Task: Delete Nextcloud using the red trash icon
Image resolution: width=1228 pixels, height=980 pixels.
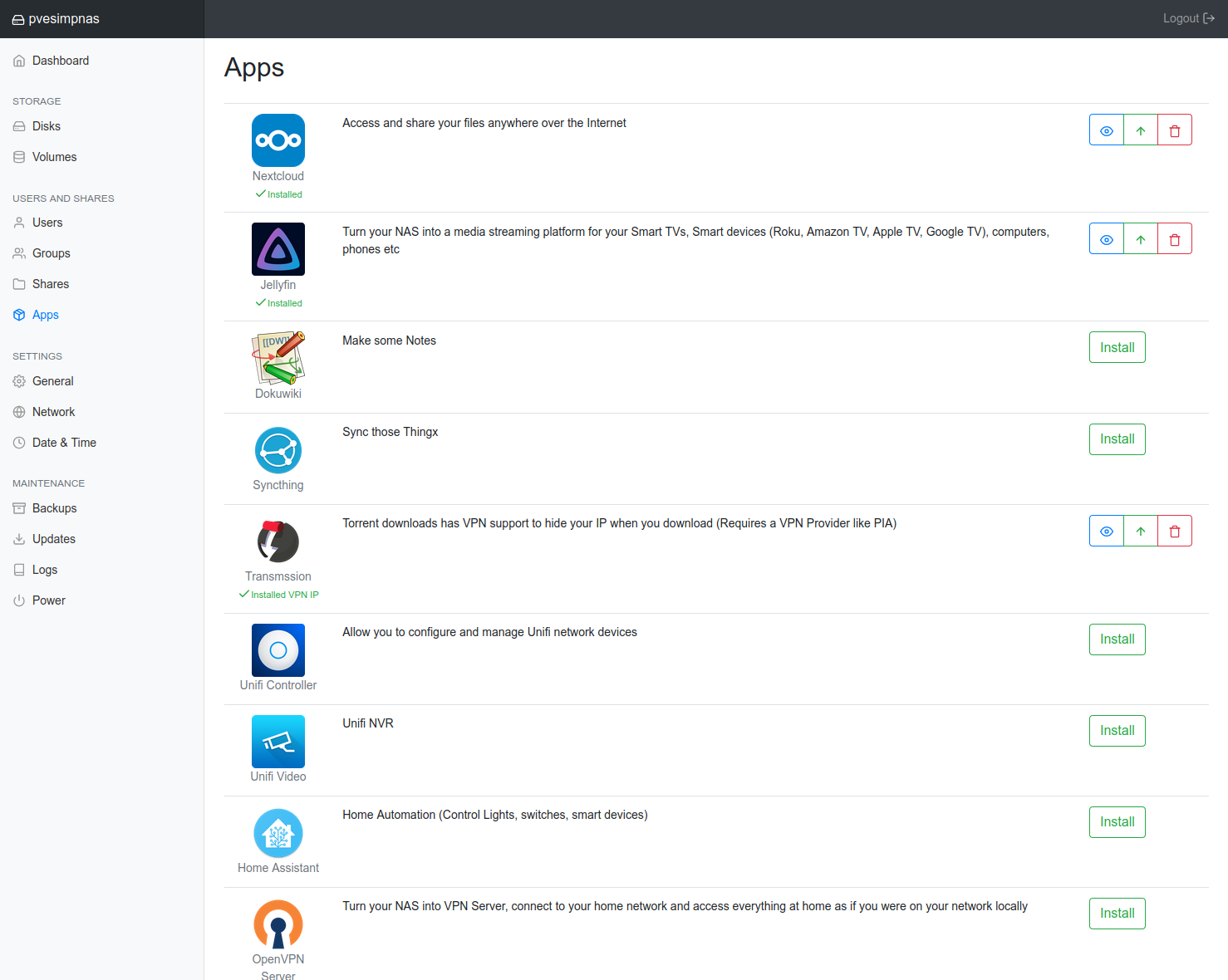Action: pos(1174,130)
